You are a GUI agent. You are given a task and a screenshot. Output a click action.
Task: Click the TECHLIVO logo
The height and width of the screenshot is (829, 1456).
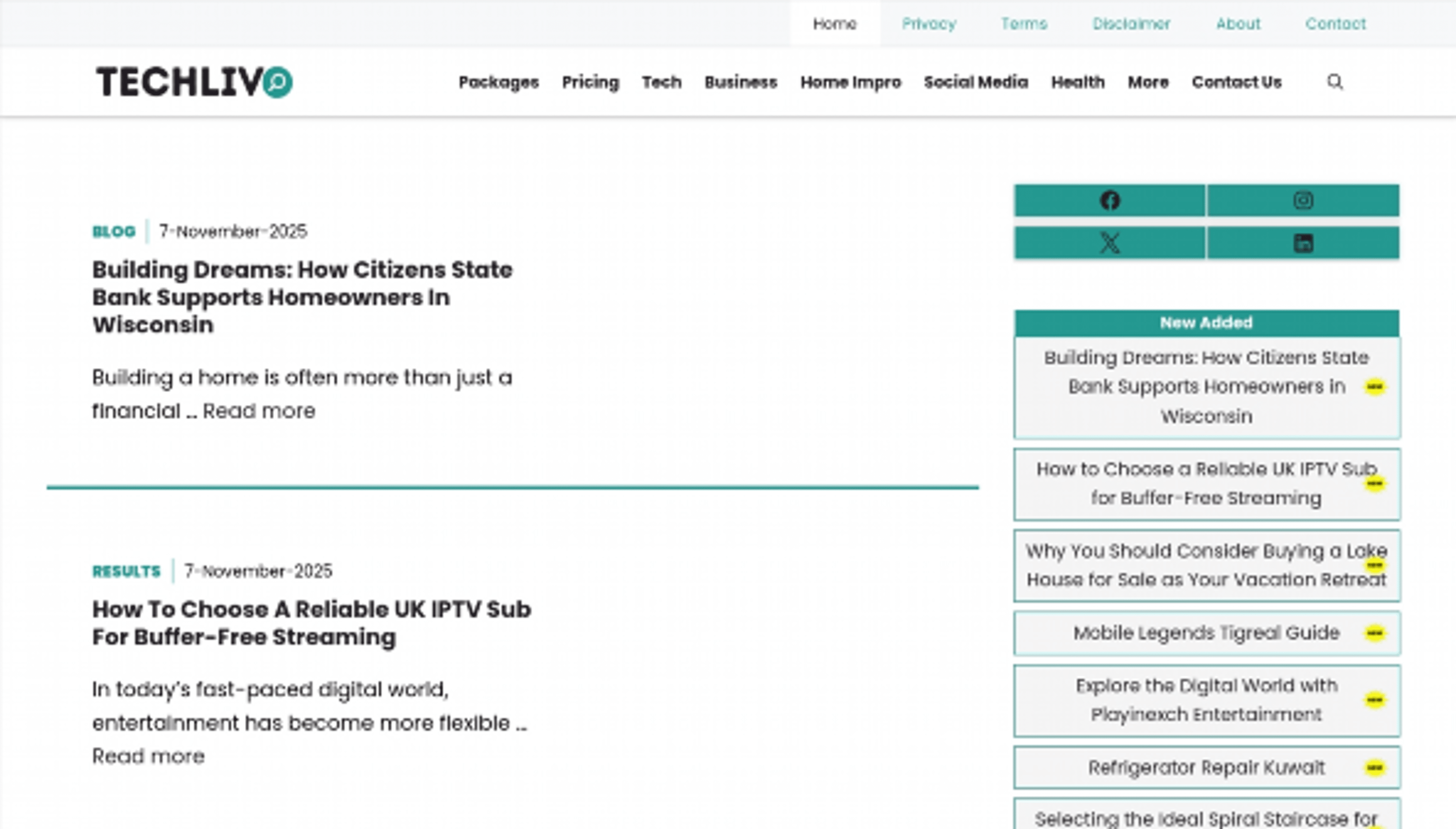[193, 82]
